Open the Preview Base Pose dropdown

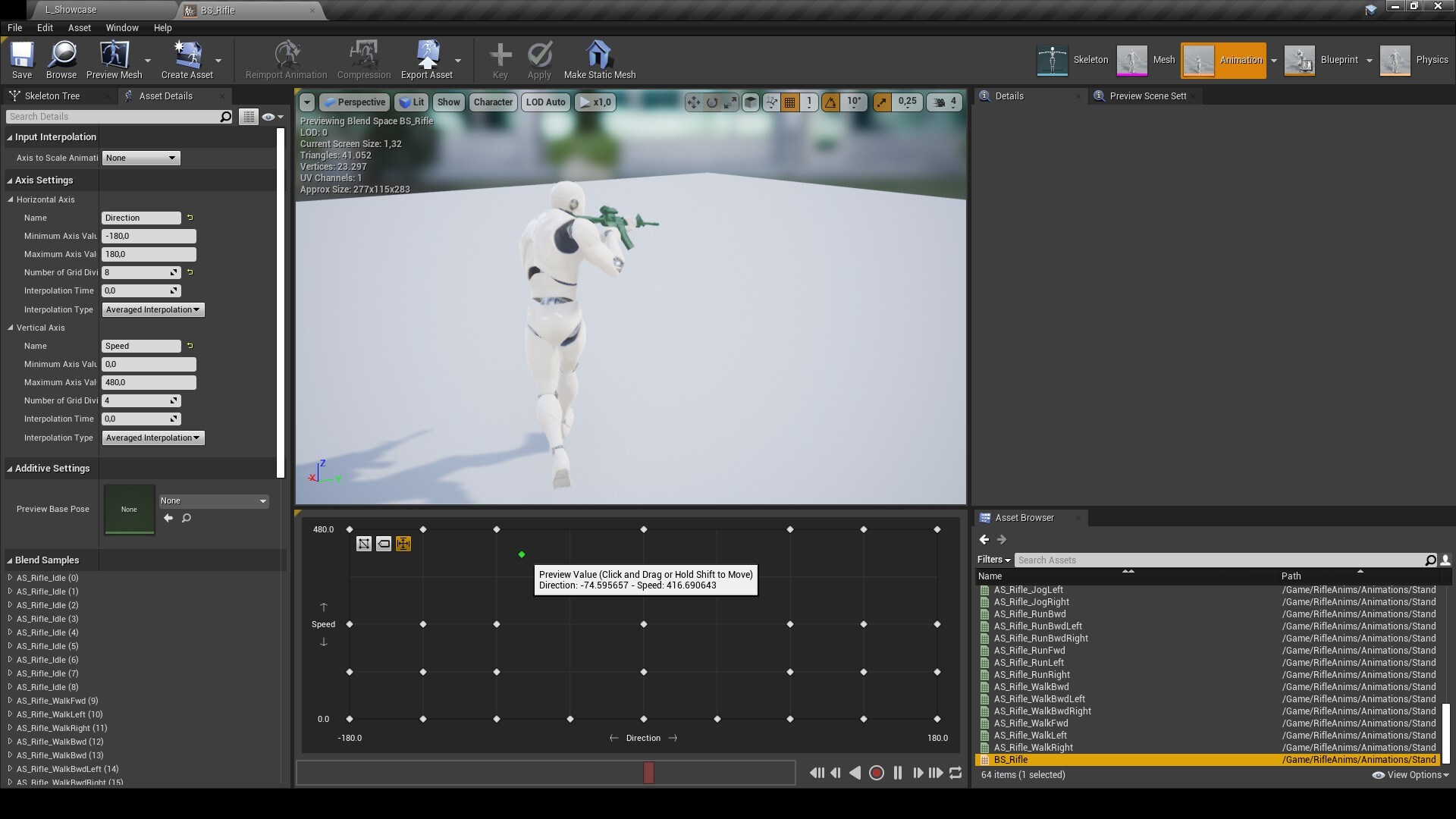point(213,500)
